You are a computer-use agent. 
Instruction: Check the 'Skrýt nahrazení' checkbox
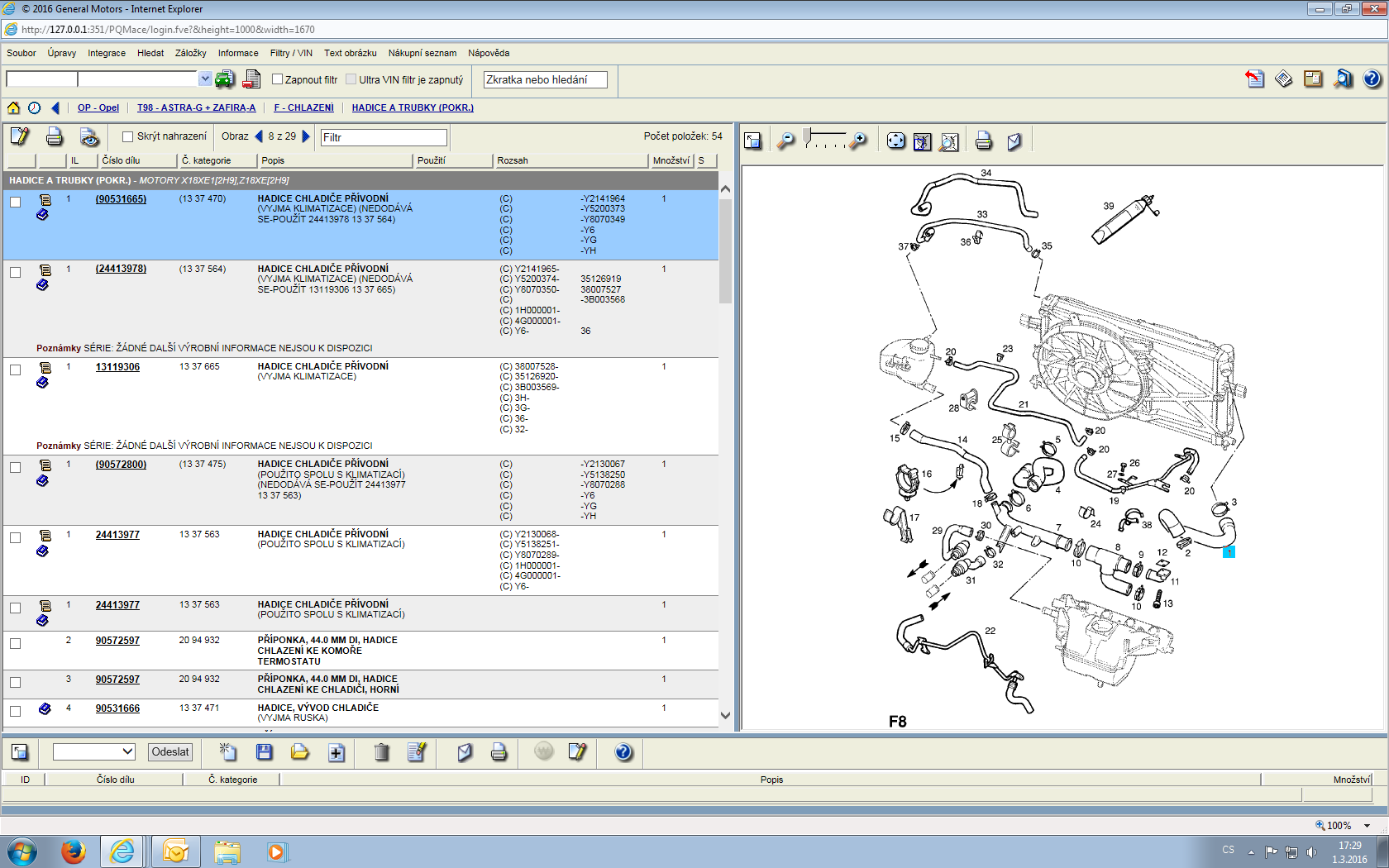tap(127, 136)
